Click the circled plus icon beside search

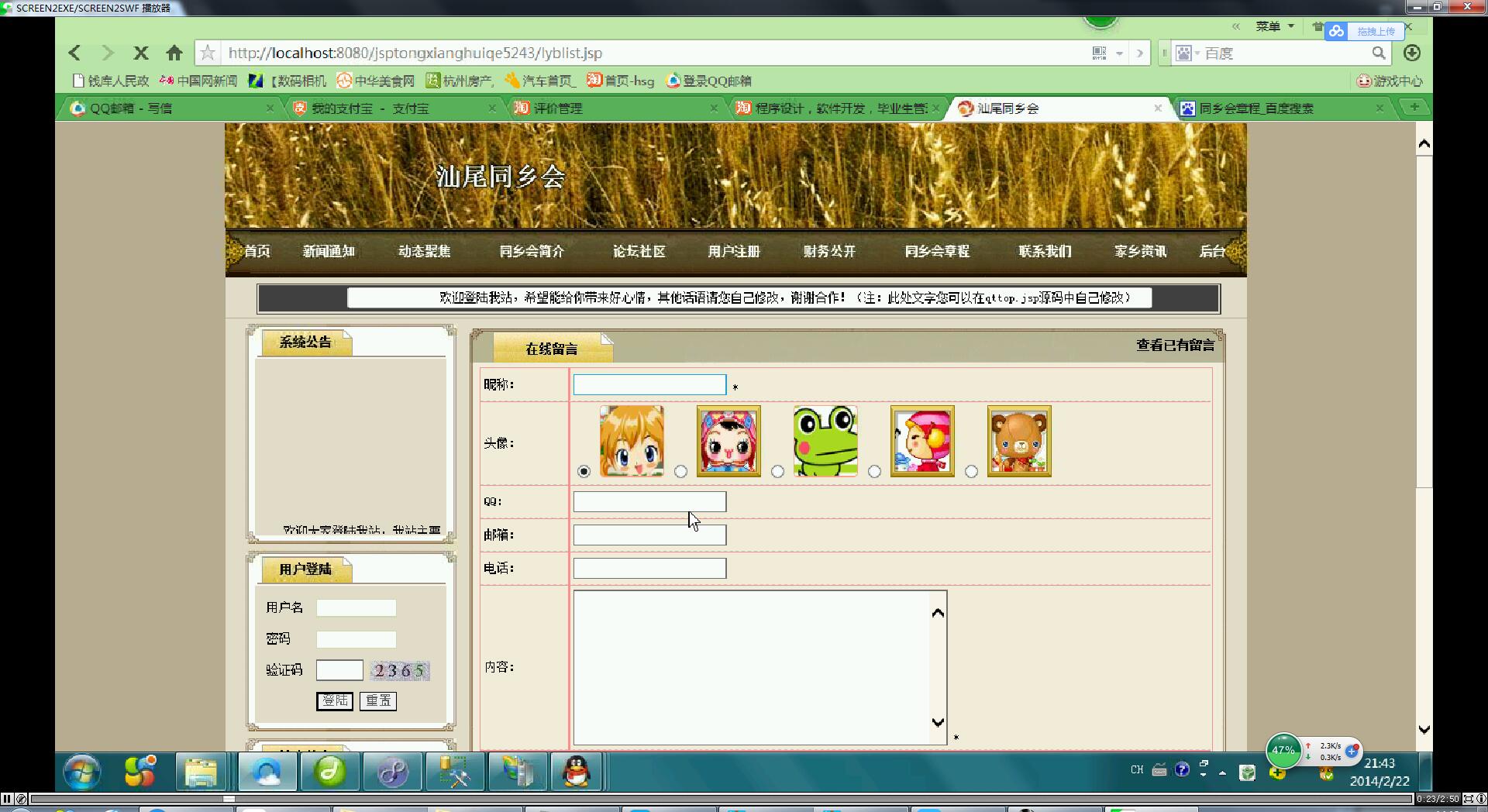[x=1412, y=53]
